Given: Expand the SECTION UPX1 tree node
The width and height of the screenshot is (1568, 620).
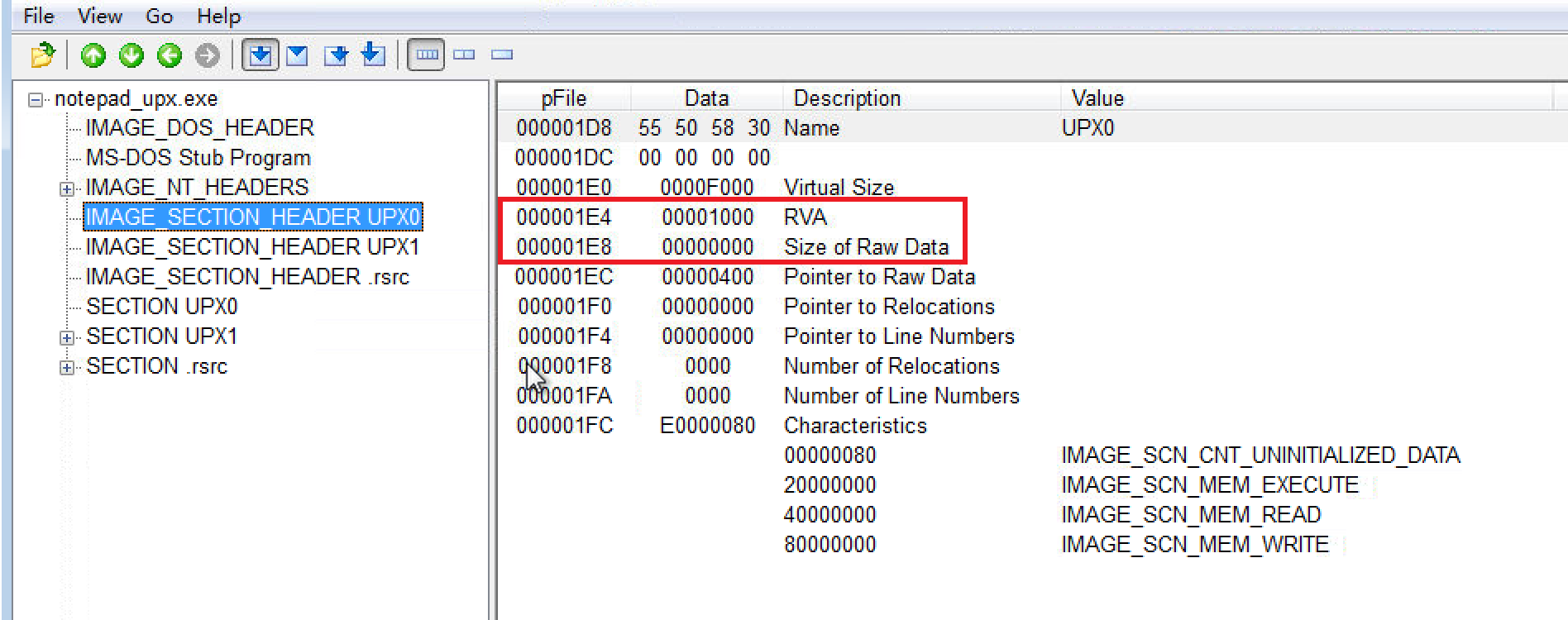Looking at the screenshot, I should pyautogui.click(x=67, y=338).
